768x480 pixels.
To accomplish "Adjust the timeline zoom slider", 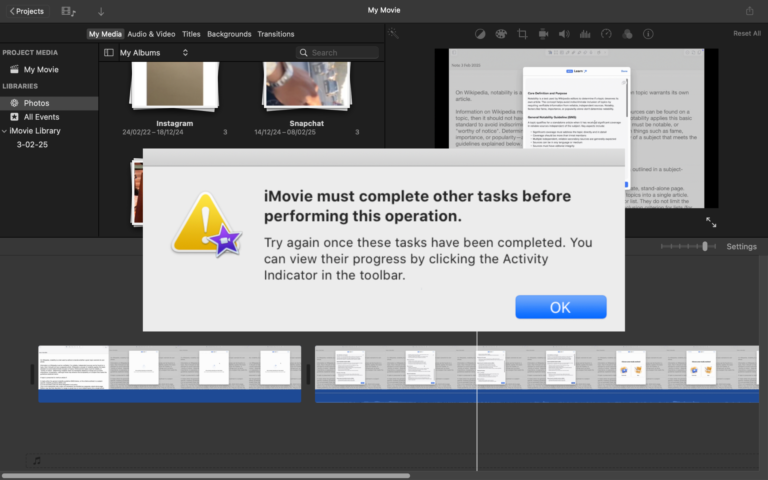I will click(x=705, y=246).
